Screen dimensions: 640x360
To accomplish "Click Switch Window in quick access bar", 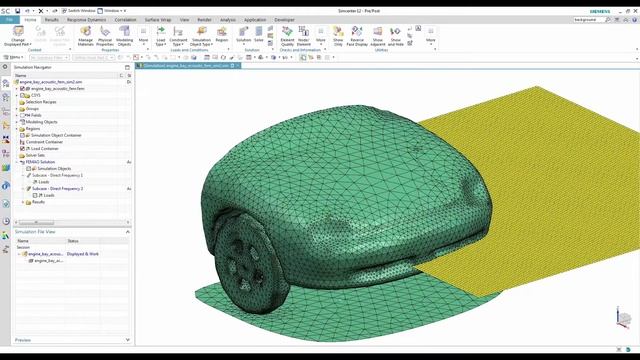I will coord(78,11).
